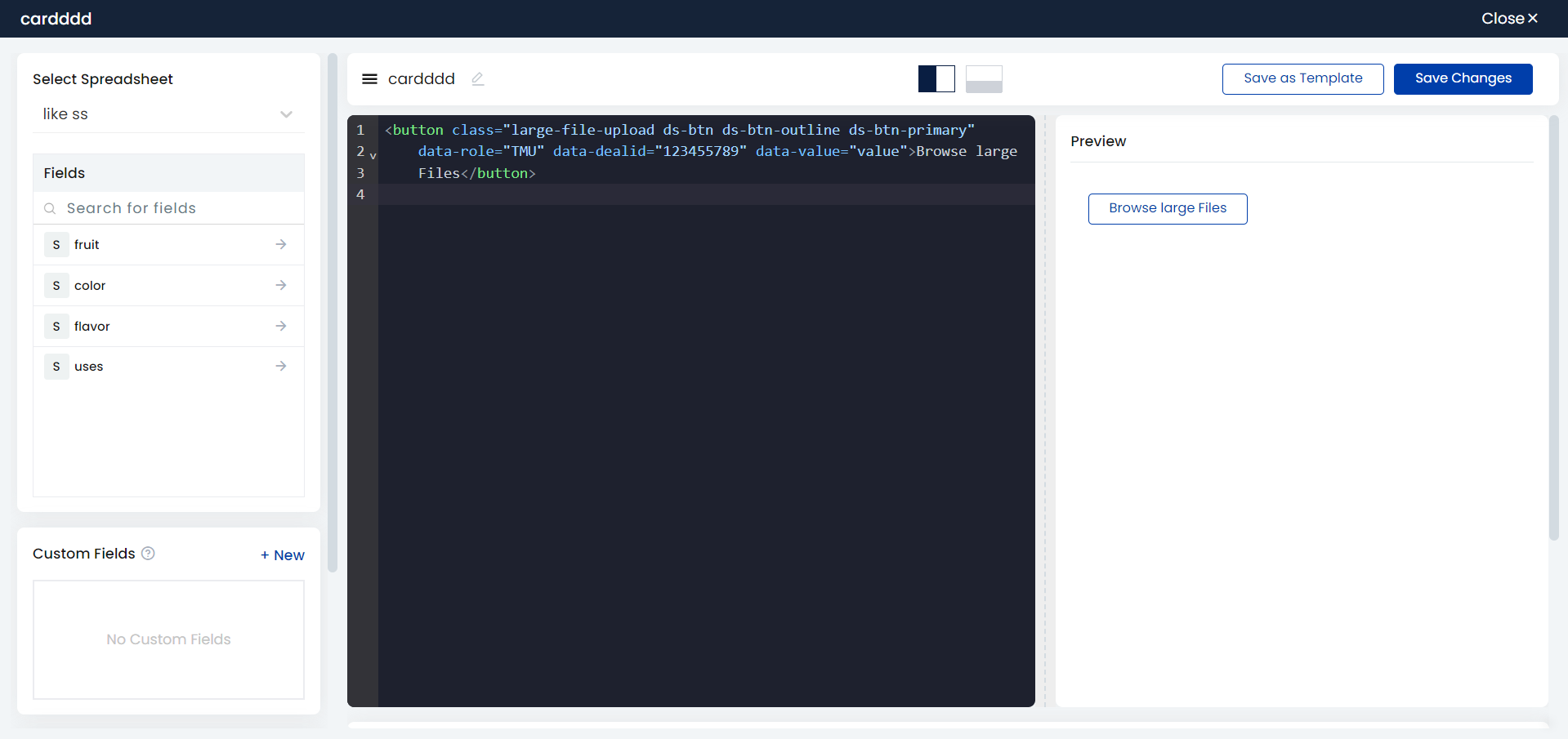Click the hamburger menu icon beside carddd
1568x739 pixels.
pos(369,79)
